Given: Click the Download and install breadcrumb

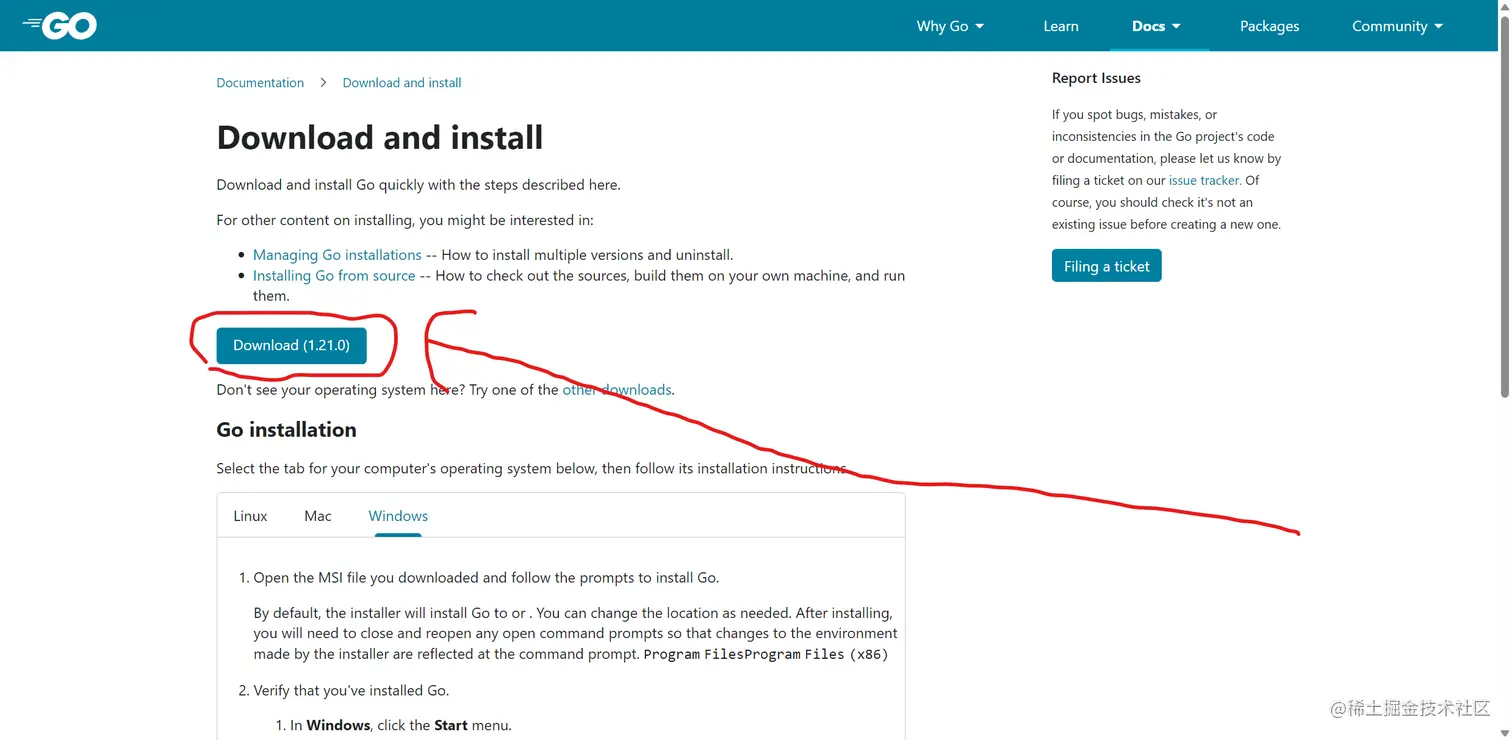Looking at the screenshot, I should [402, 83].
